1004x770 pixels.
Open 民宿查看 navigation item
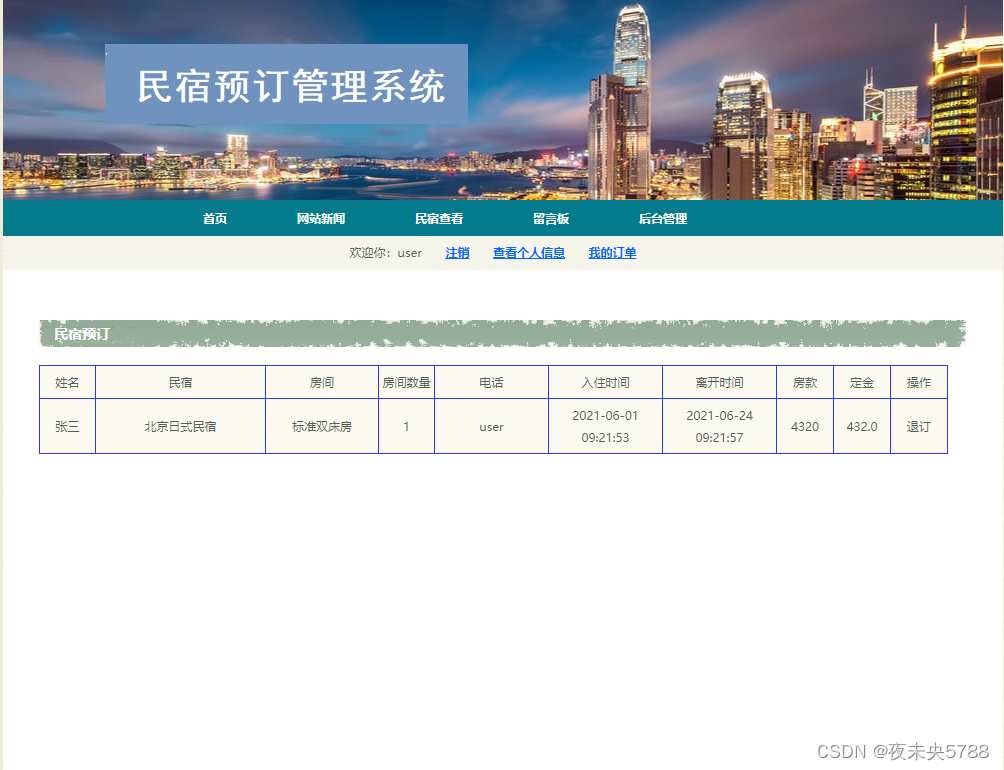(x=439, y=218)
